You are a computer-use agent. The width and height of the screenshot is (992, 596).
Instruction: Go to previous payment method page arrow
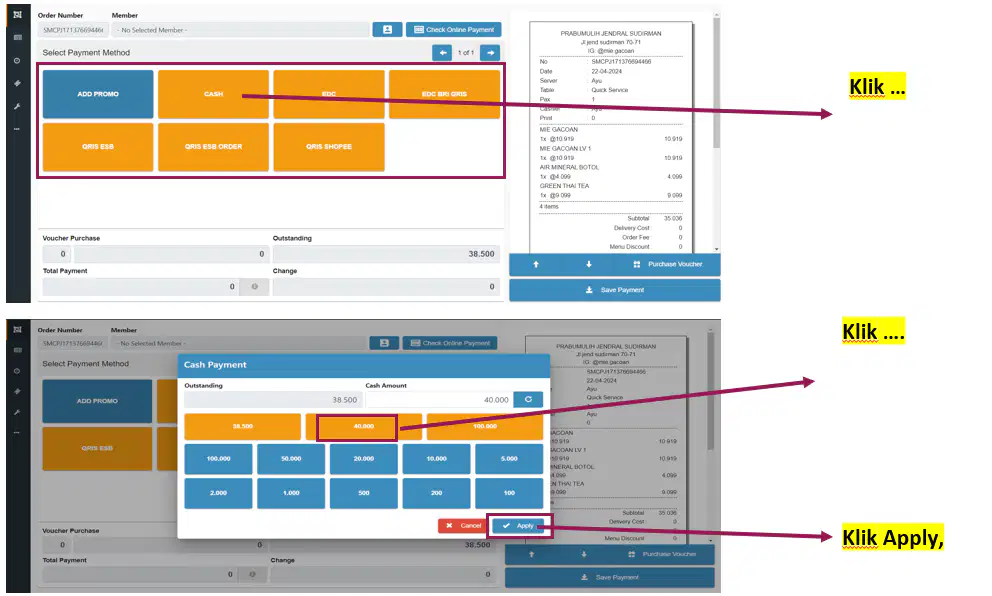(x=442, y=53)
